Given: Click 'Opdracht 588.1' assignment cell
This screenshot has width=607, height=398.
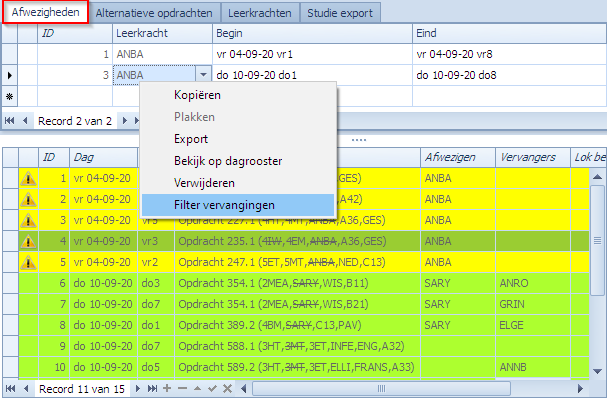Looking at the screenshot, I should pos(297,346).
